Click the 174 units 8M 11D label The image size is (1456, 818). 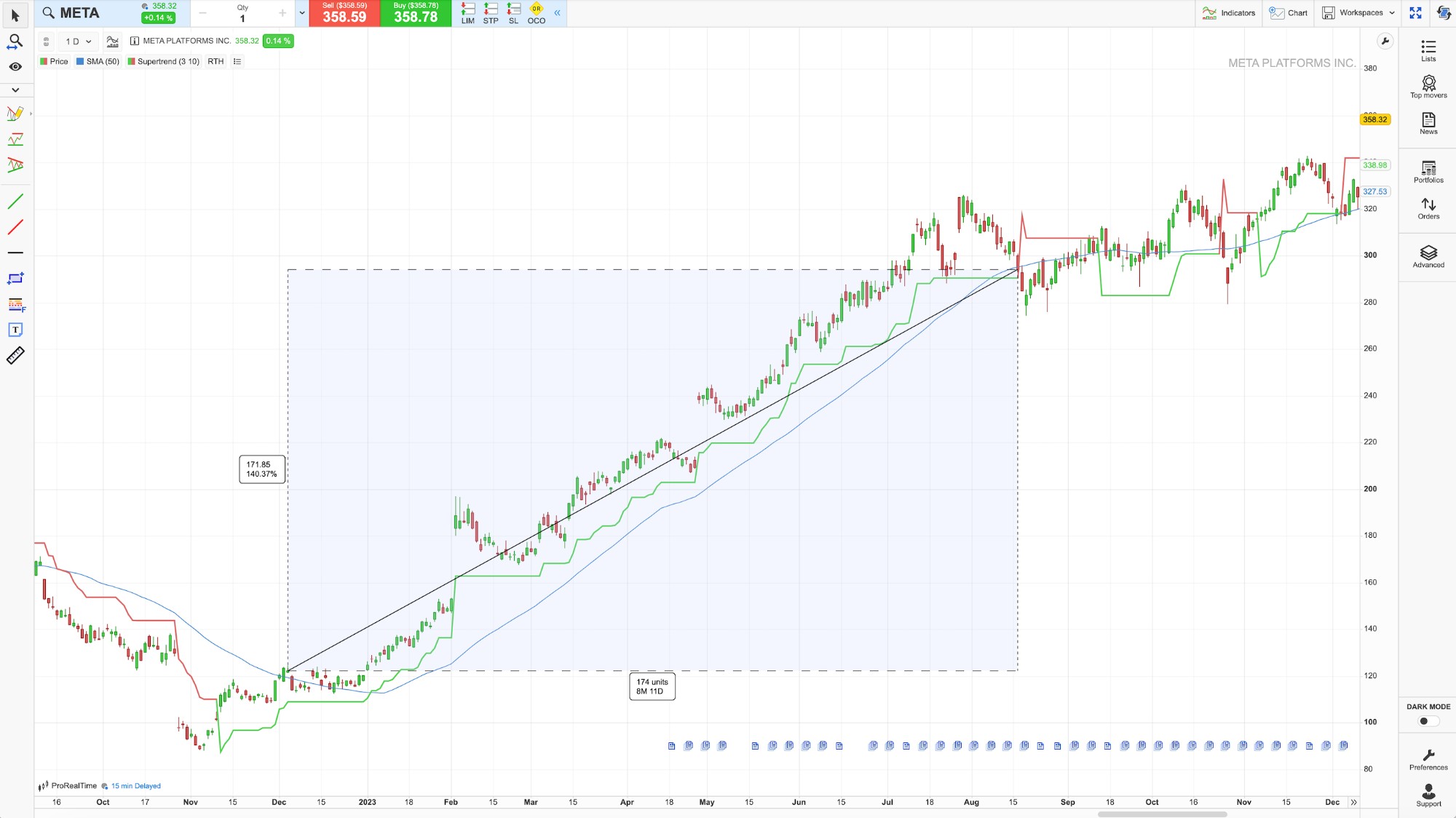[652, 686]
